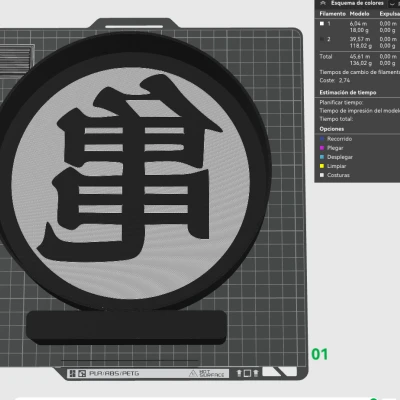The image size is (400, 400).
Task: Click the Tiempo total label
Action: 336,119
